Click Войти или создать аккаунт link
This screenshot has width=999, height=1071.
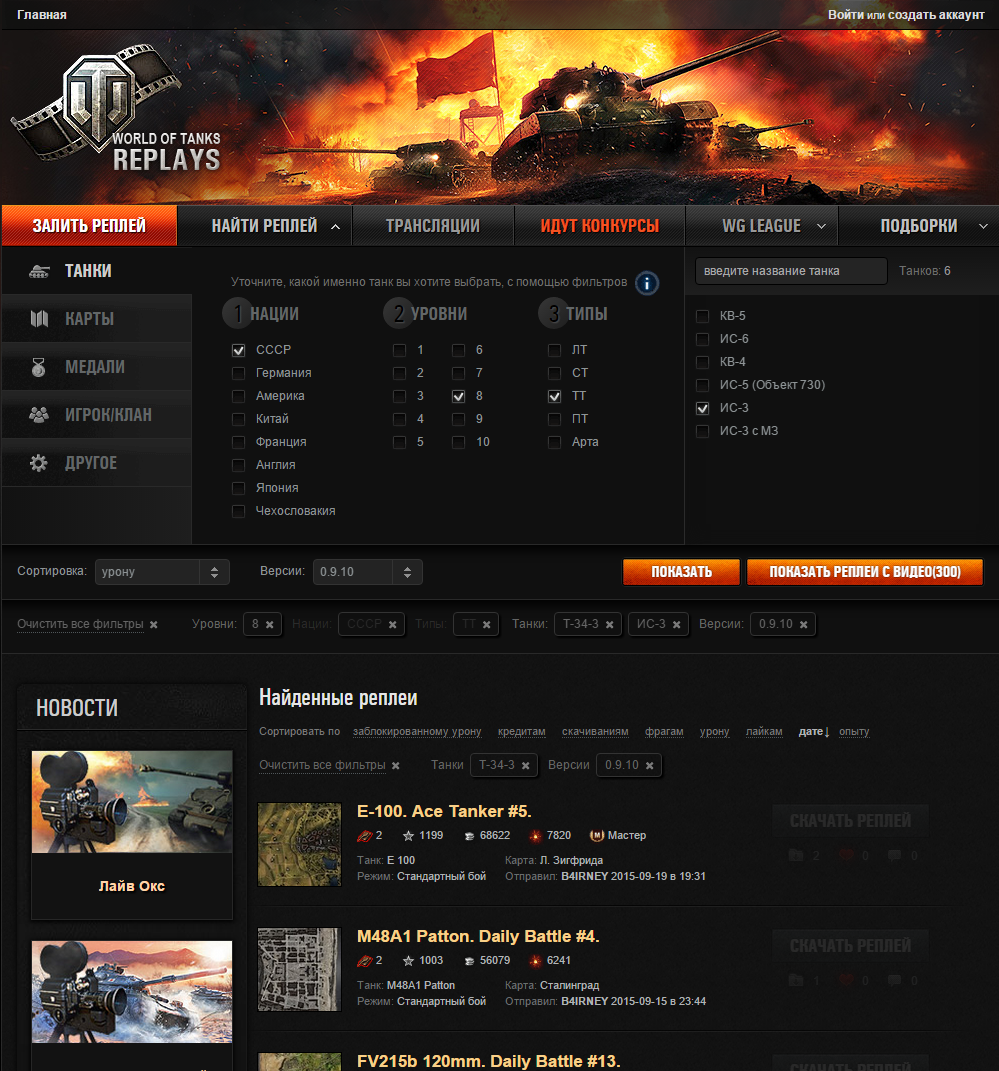click(x=906, y=14)
